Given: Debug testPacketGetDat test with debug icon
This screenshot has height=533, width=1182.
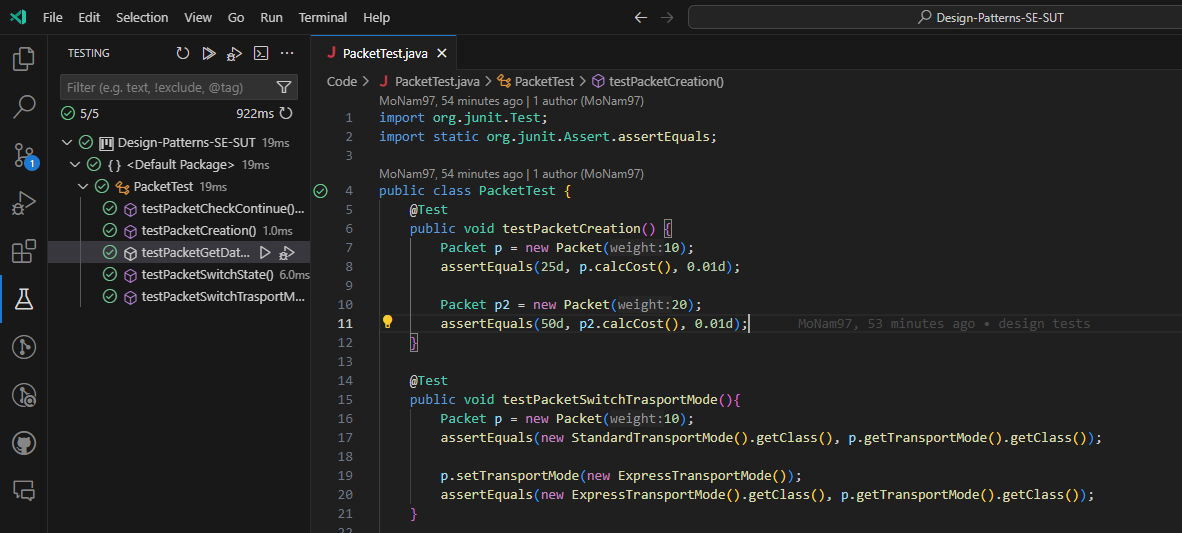Looking at the screenshot, I should tap(286, 253).
